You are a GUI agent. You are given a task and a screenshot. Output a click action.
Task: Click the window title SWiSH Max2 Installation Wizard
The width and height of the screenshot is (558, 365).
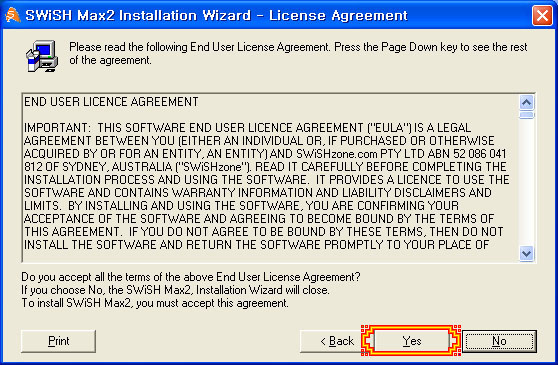(x=138, y=16)
